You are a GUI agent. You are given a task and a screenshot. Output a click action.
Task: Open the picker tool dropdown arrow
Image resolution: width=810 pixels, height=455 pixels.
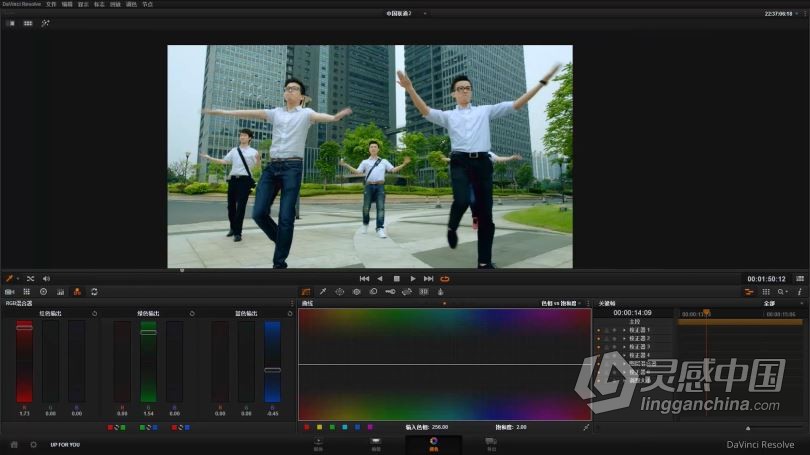[x=18, y=279]
